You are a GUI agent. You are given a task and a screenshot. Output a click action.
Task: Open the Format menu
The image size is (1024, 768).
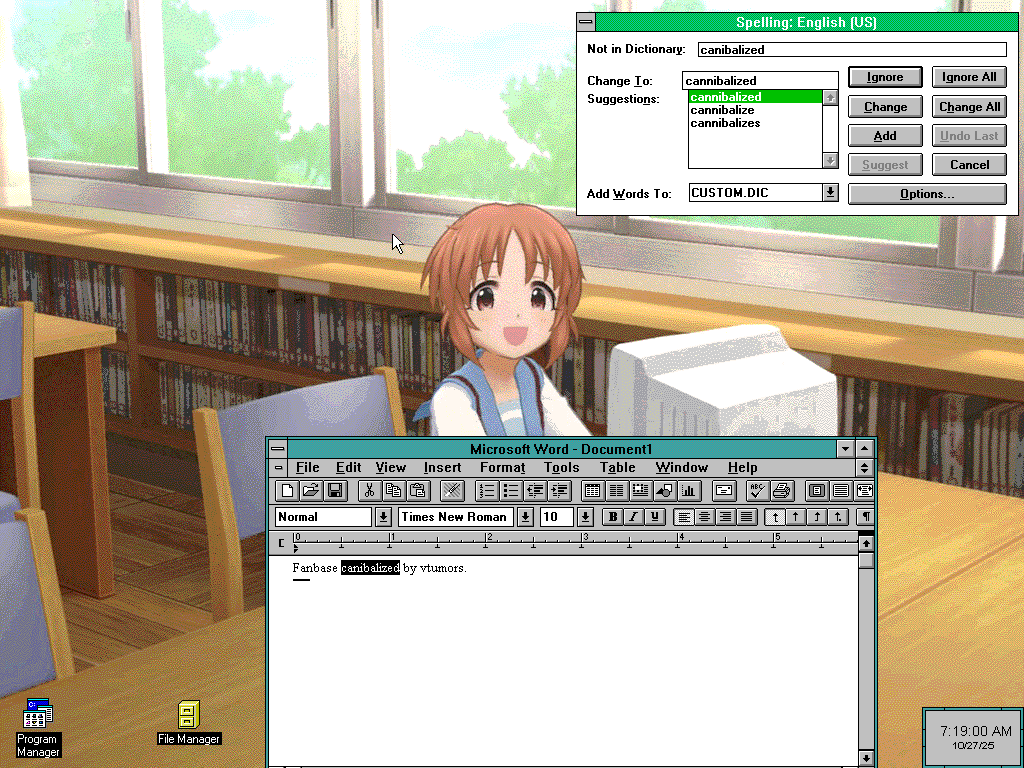502,468
